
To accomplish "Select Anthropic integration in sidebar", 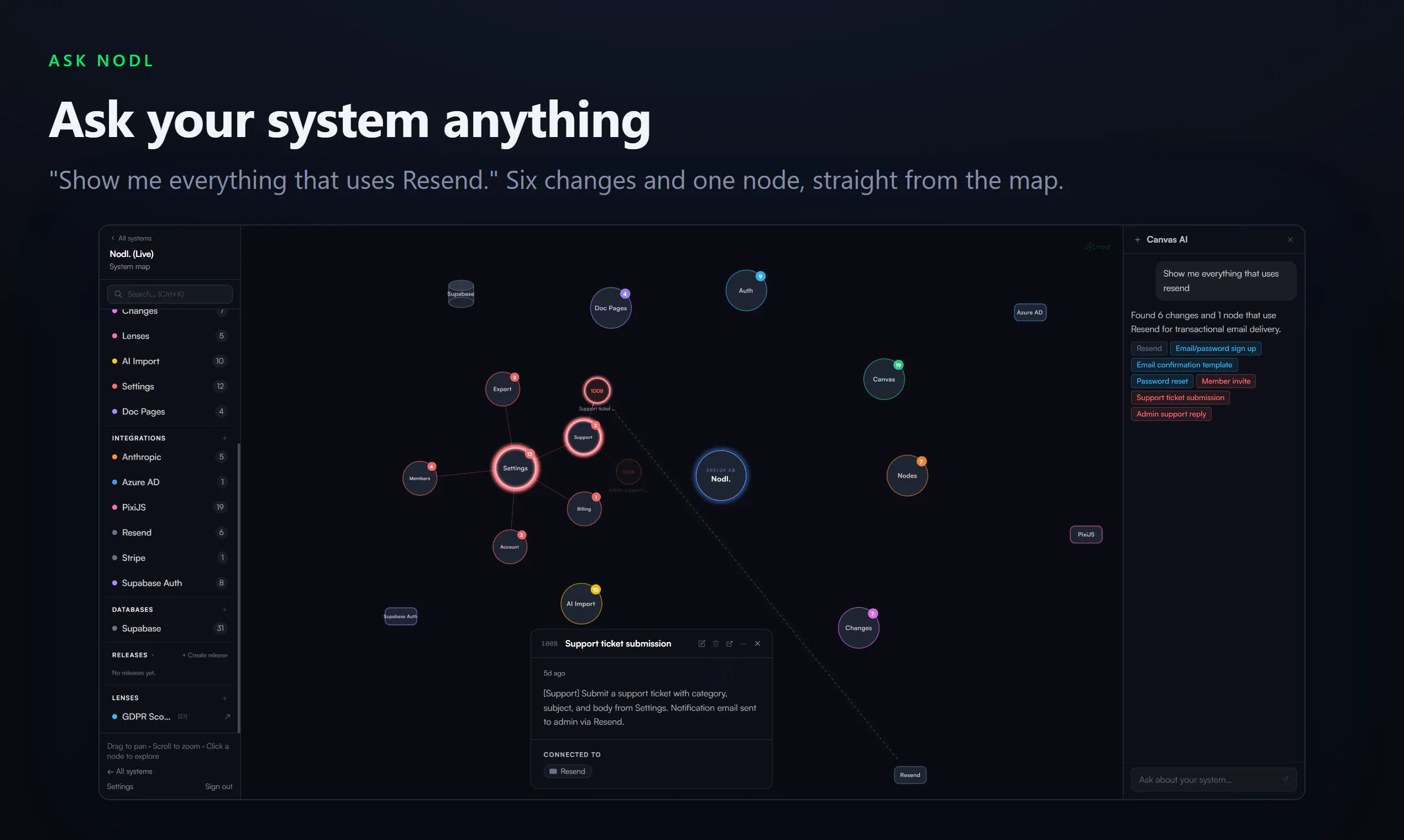I will coord(170,457).
